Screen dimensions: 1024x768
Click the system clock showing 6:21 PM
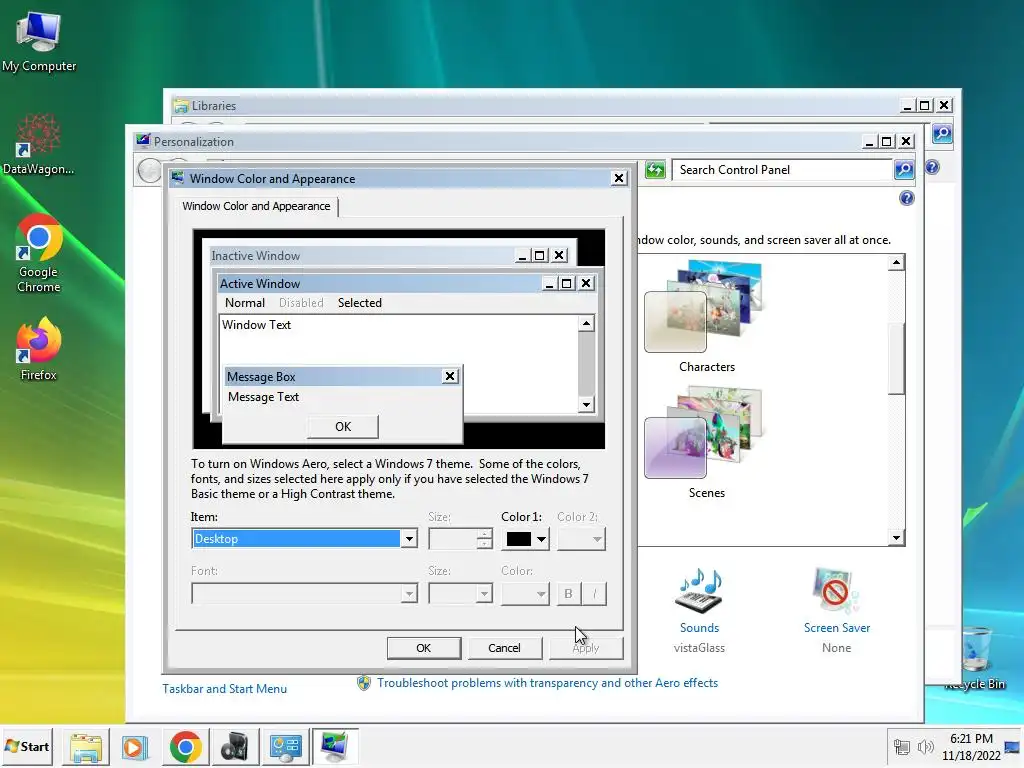[x=971, y=747]
